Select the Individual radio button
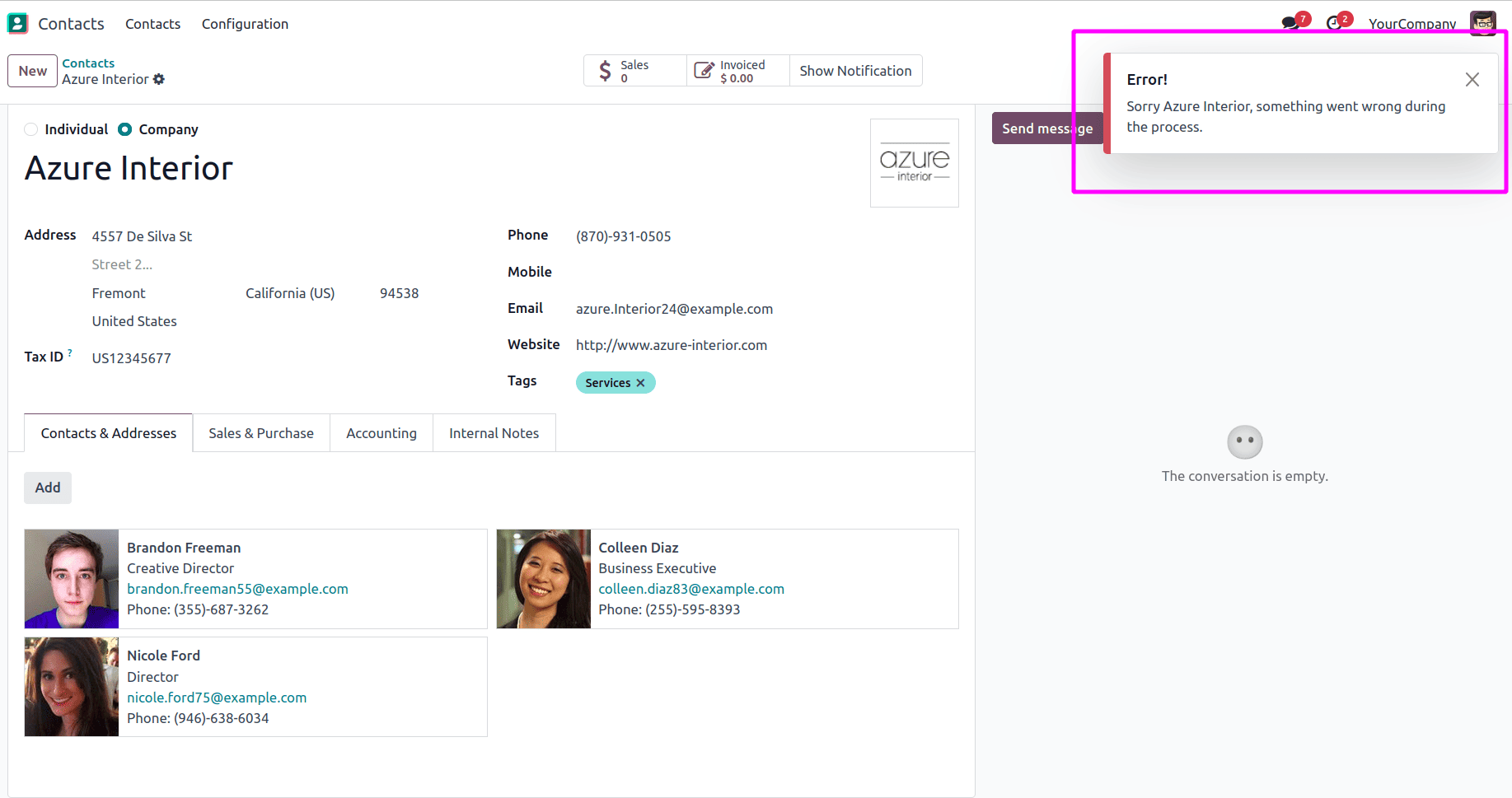Image resolution: width=1512 pixels, height=798 pixels. (31, 129)
